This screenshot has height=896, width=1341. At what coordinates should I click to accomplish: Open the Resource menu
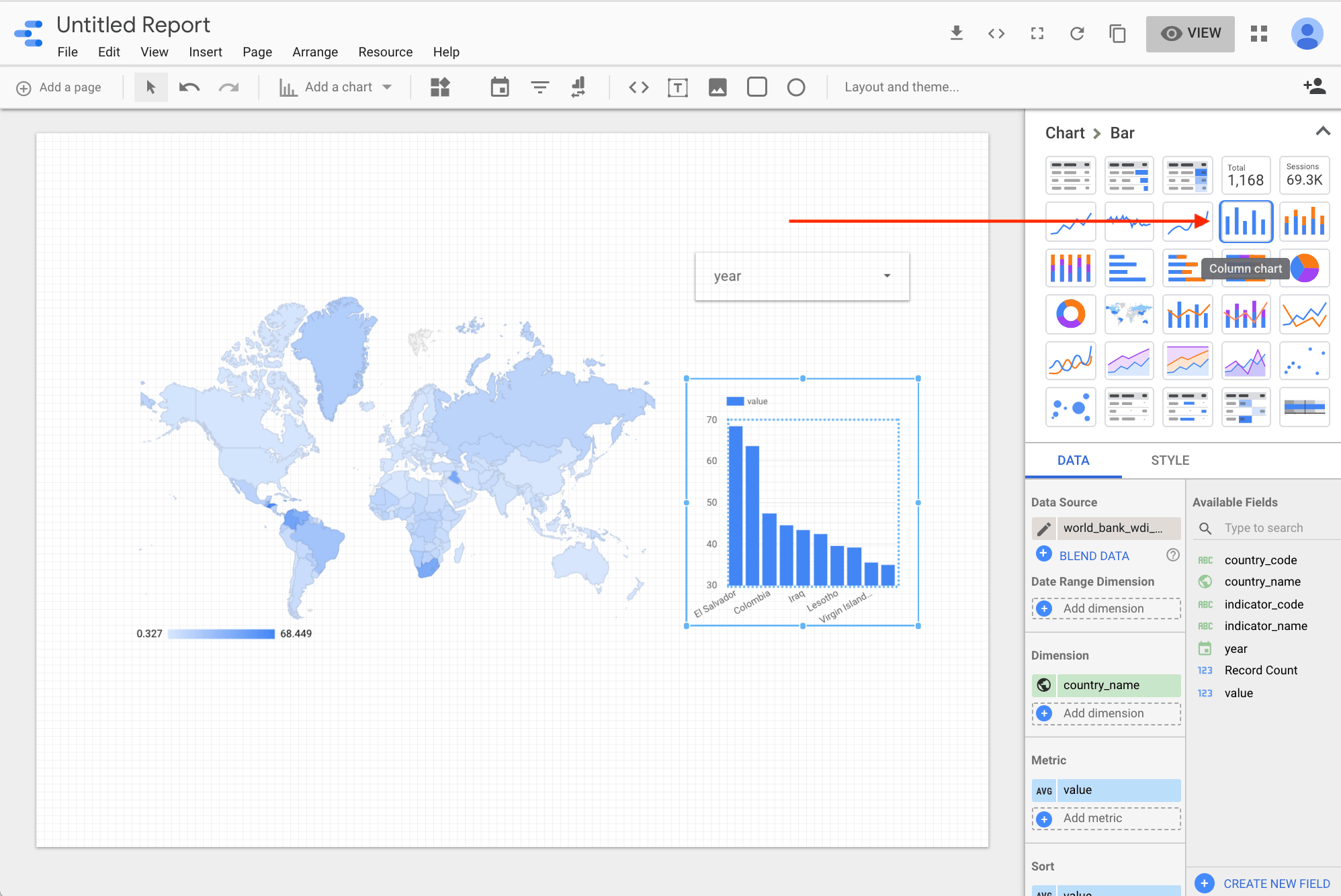(386, 52)
